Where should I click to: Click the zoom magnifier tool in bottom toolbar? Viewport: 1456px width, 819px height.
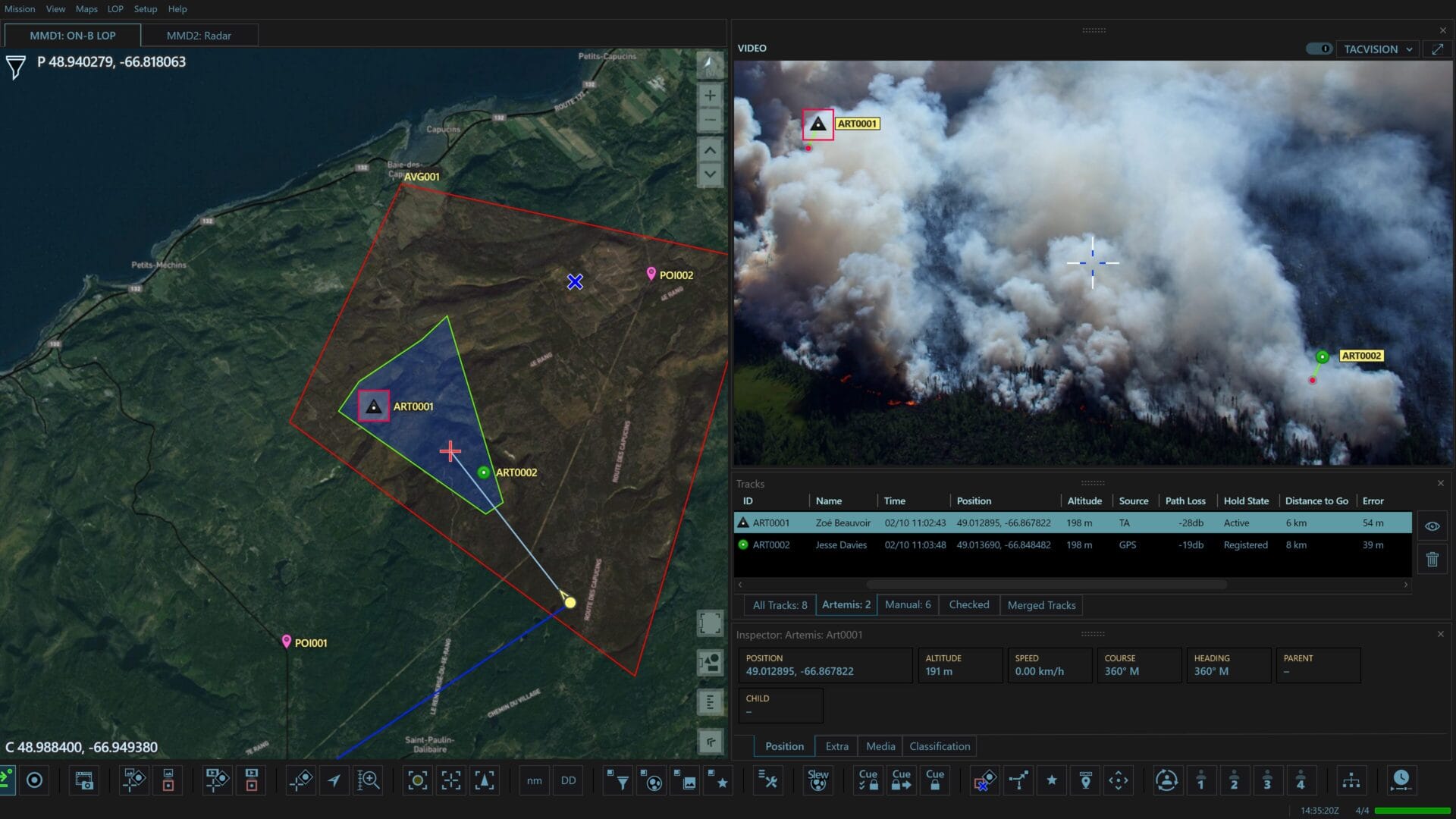tap(369, 780)
